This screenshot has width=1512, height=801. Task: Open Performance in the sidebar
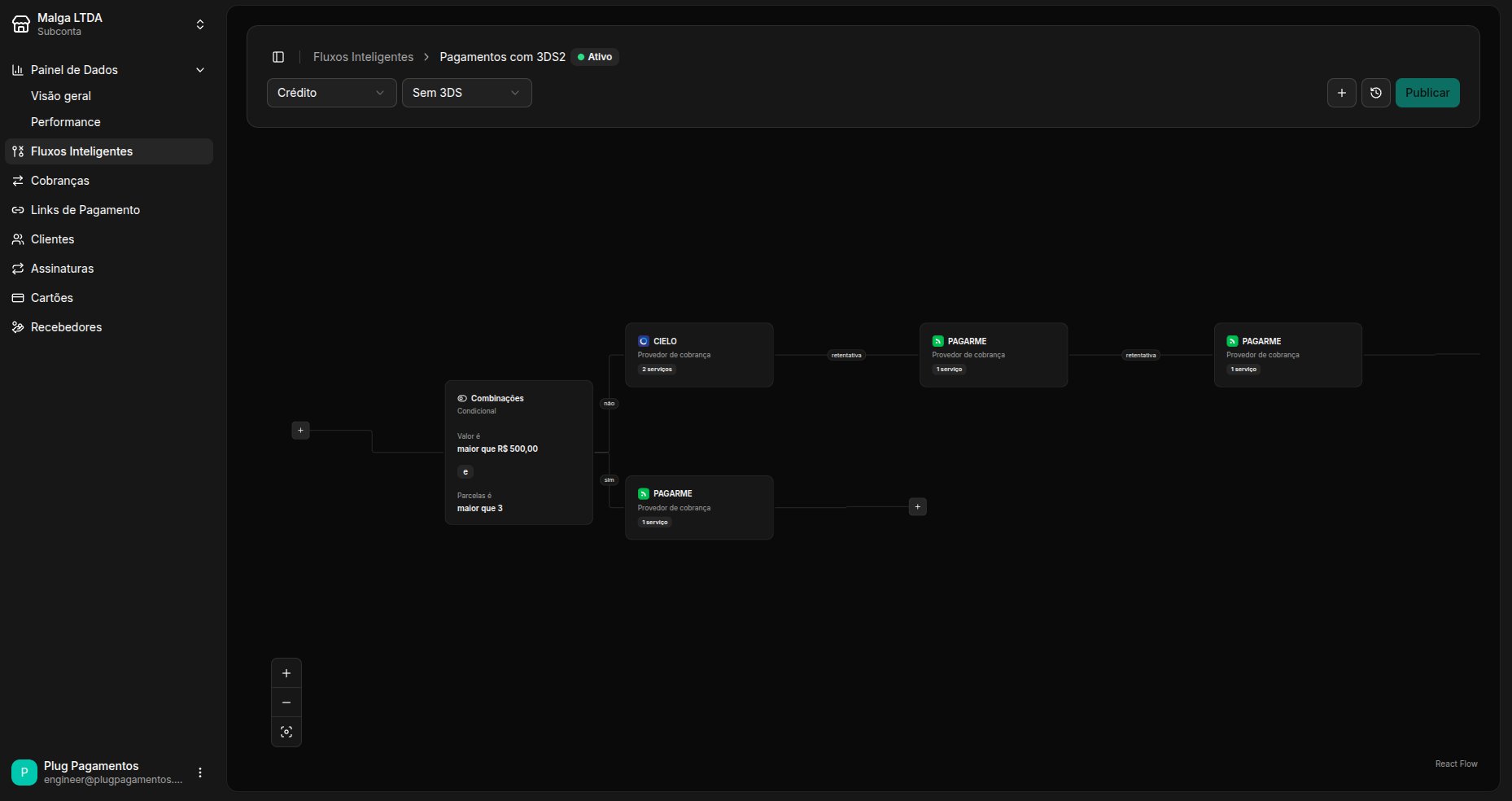pyautogui.click(x=66, y=122)
